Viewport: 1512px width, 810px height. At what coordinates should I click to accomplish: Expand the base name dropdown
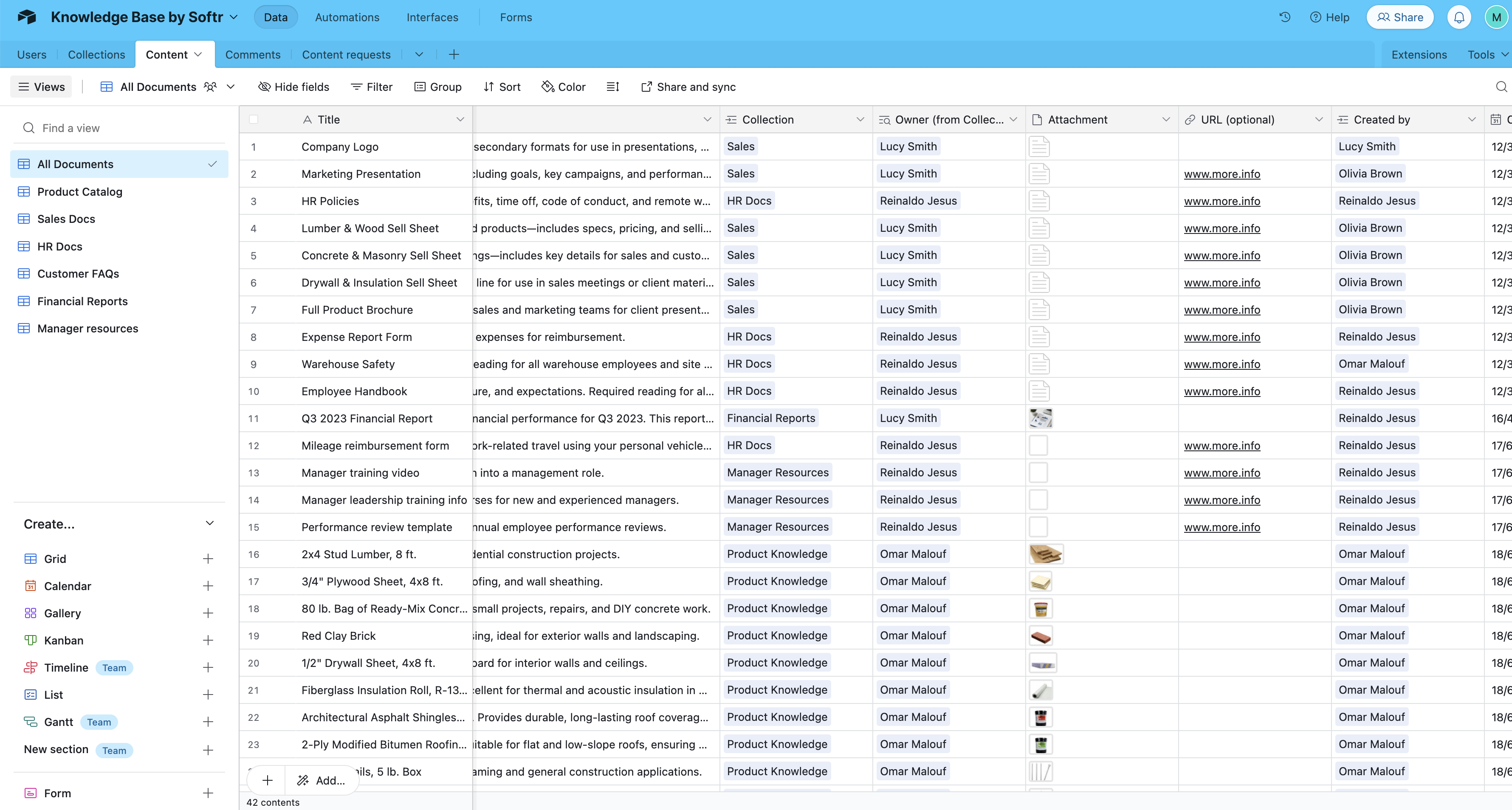pyautogui.click(x=234, y=17)
